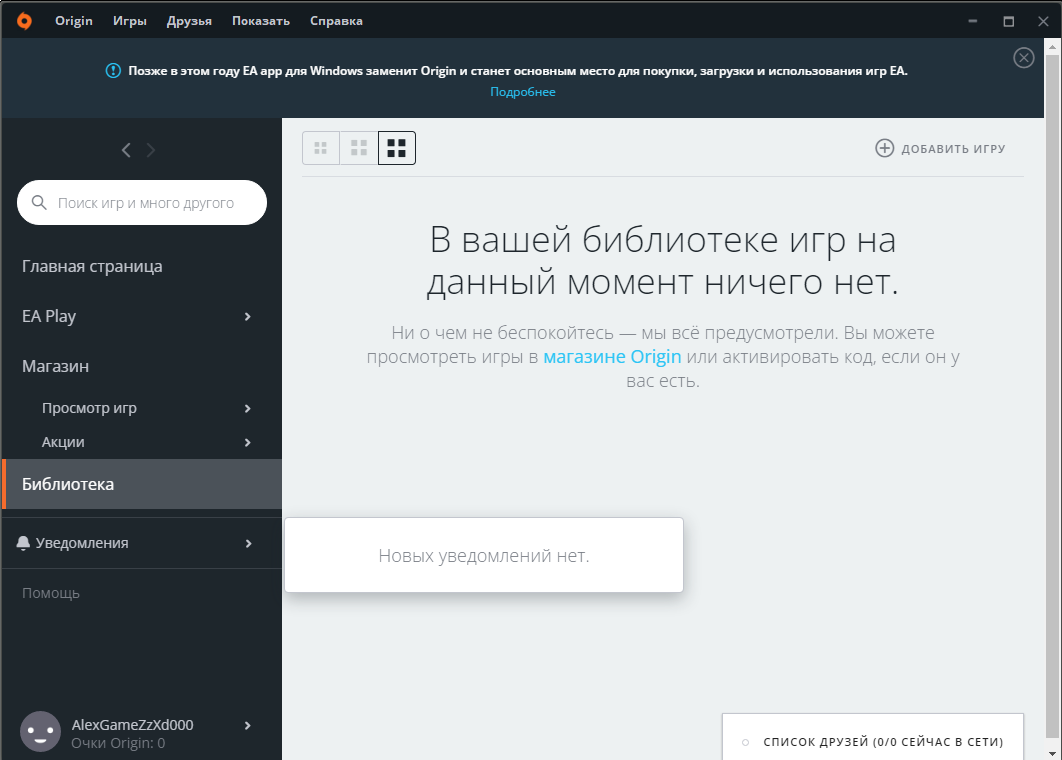This screenshot has width=1062, height=760.
Task: Open the Справка menu
Action: tap(336, 21)
